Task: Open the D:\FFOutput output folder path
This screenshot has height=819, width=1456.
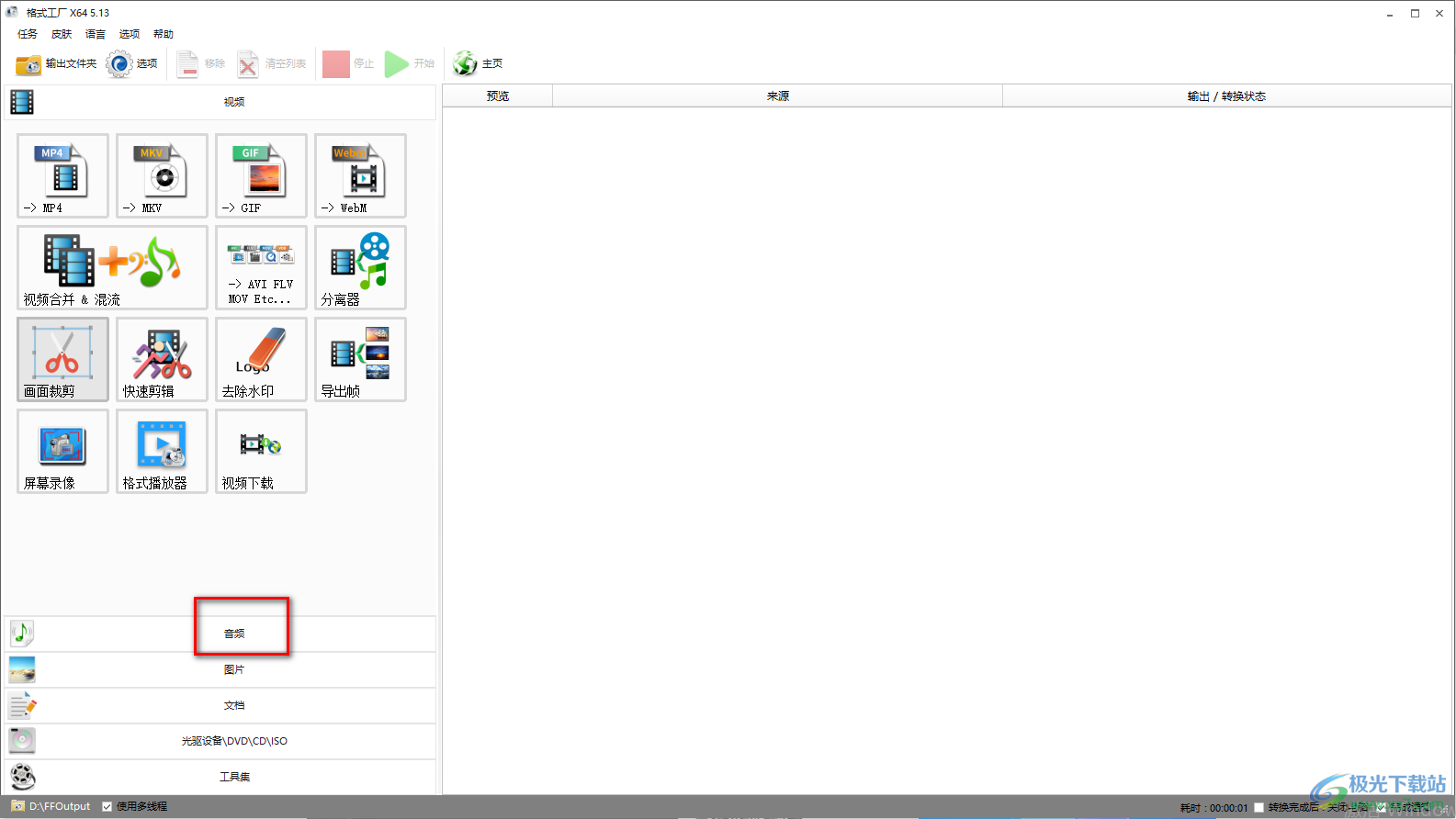Action: pos(51,806)
